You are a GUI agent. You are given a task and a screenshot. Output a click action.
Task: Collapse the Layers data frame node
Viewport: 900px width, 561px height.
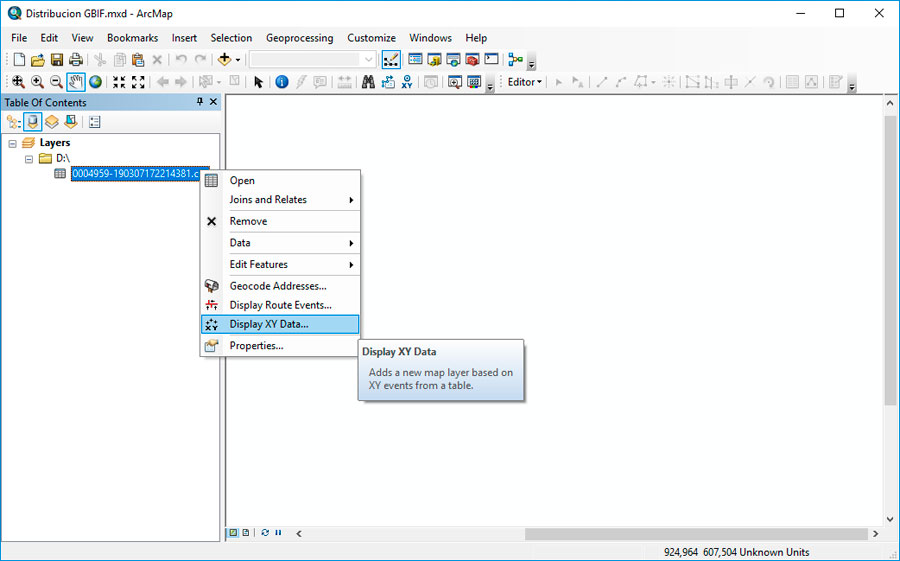(x=13, y=144)
